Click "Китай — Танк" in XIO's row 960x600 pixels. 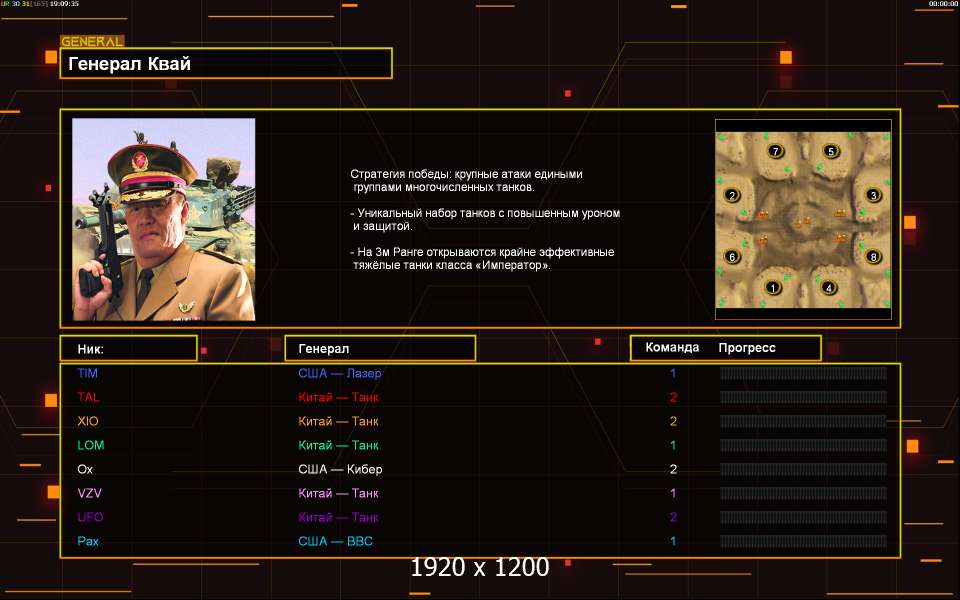(339, 421)
